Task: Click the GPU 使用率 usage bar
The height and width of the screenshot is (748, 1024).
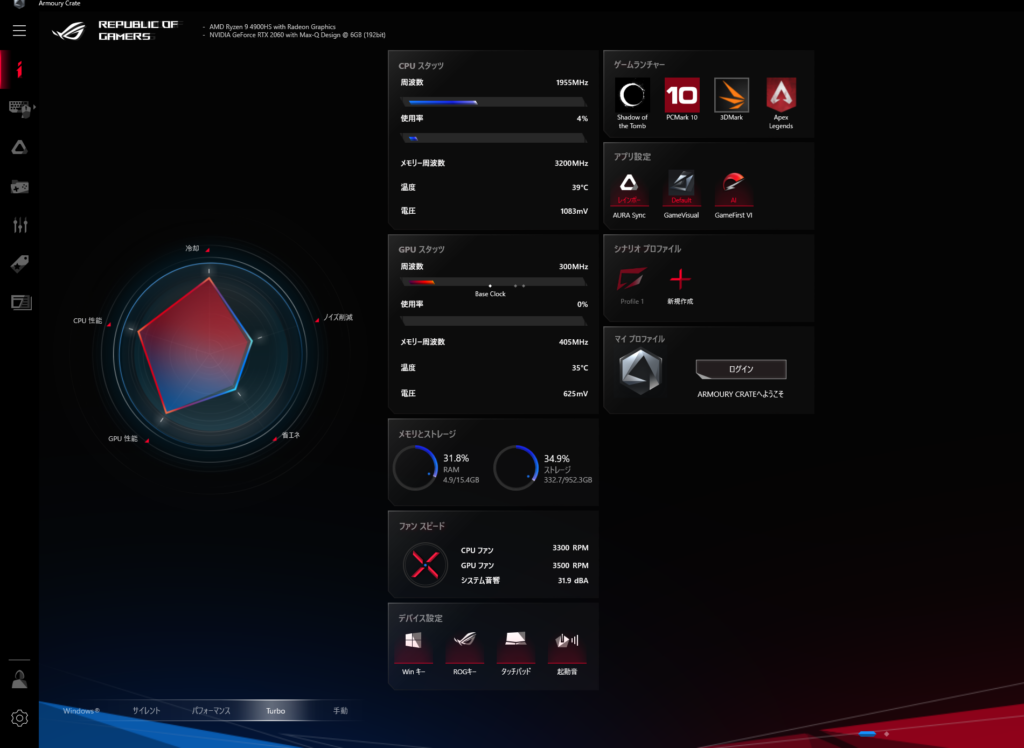Action: (x=494, y=321)
